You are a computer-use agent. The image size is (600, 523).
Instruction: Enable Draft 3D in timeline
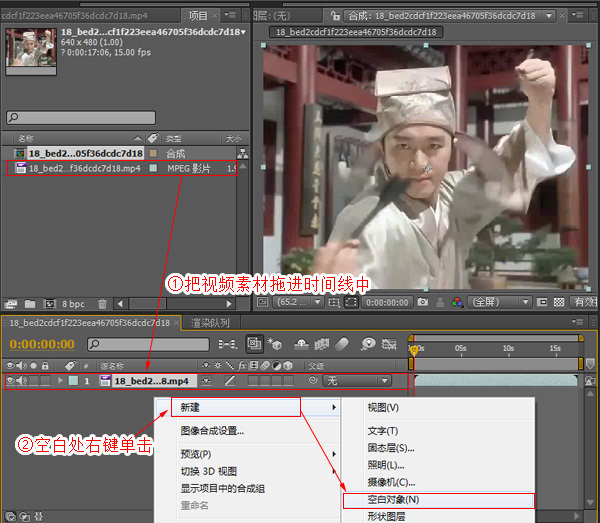(x=275, y=344)
